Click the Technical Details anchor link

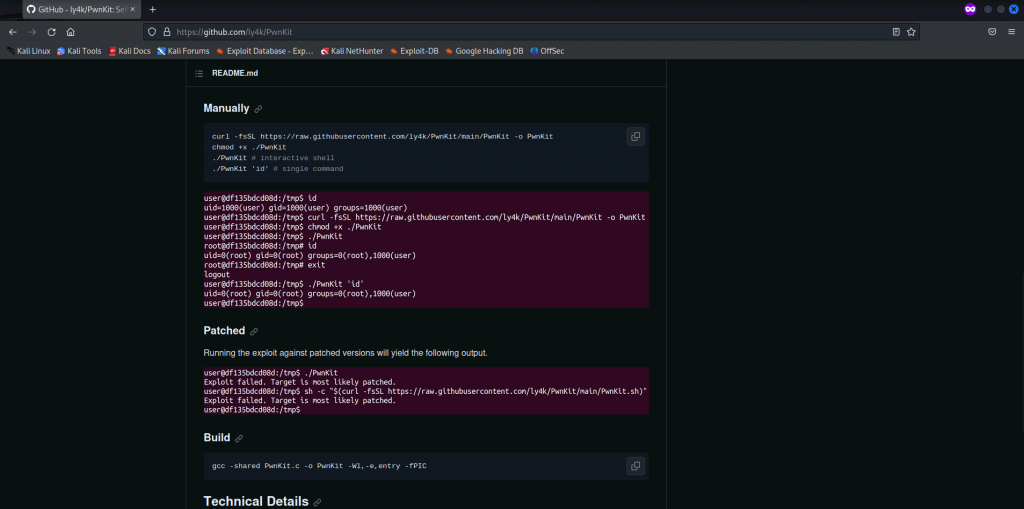pos(317,502)
